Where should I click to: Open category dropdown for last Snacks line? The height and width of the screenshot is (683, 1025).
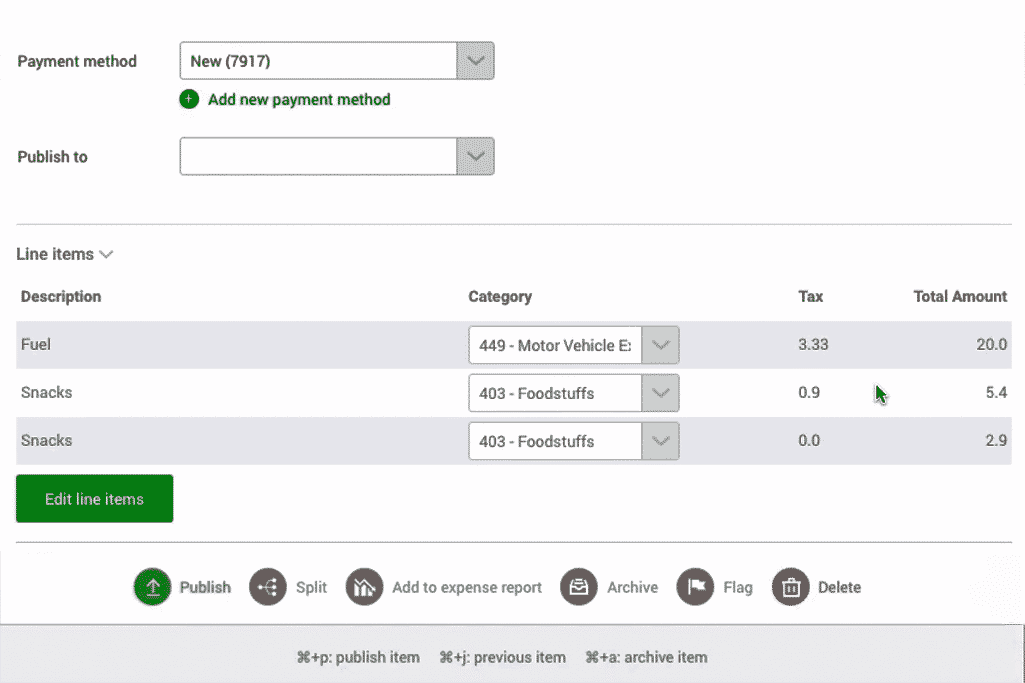point(659,441)
